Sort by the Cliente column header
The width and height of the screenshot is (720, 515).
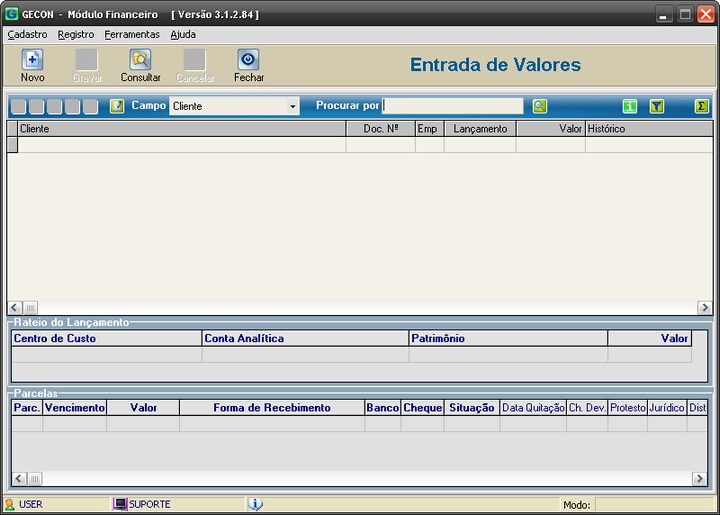point(182,129)
